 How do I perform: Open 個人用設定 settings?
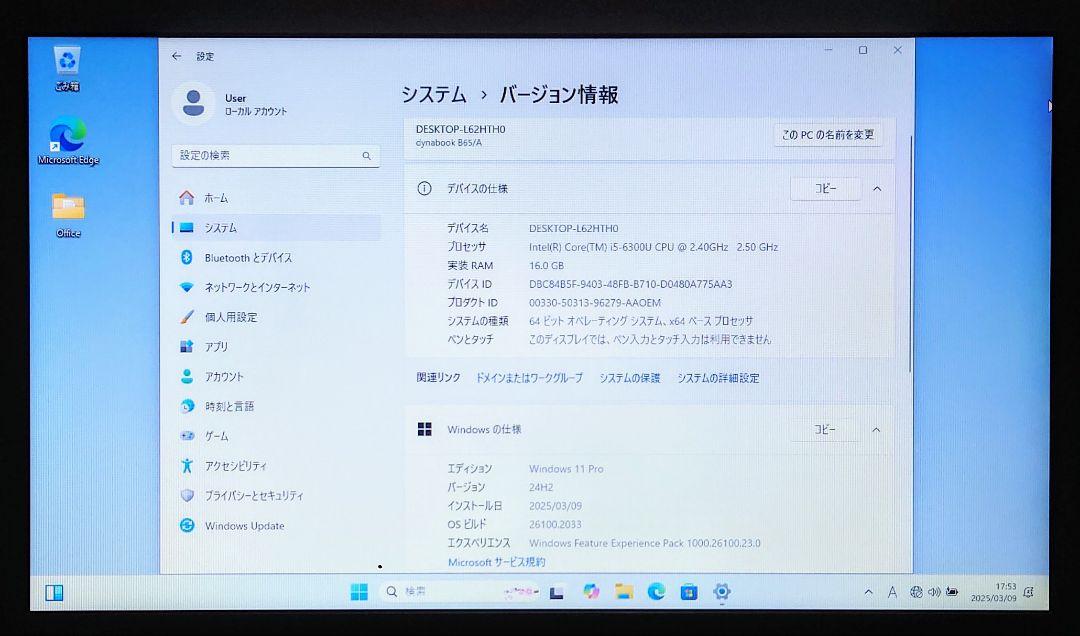click(276, 317)
